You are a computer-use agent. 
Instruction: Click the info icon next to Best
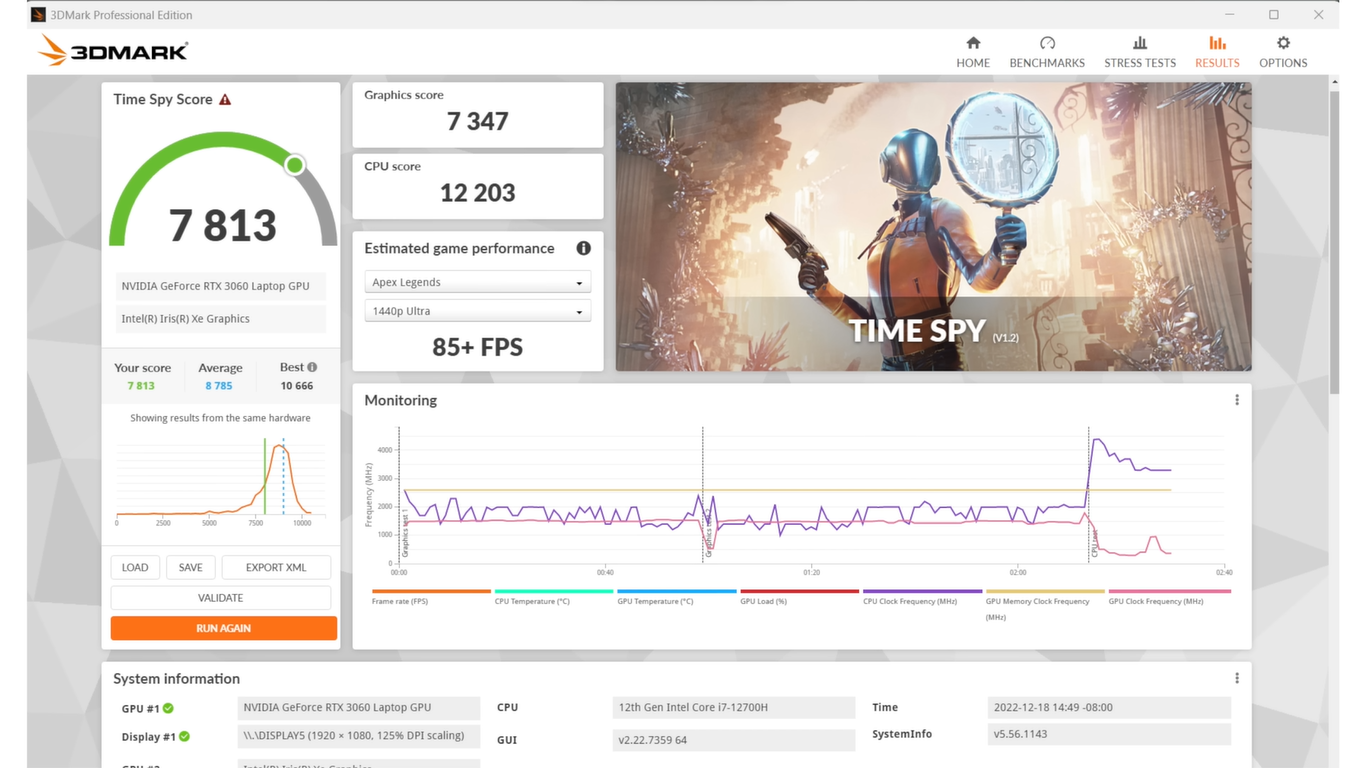click(312, 367)
